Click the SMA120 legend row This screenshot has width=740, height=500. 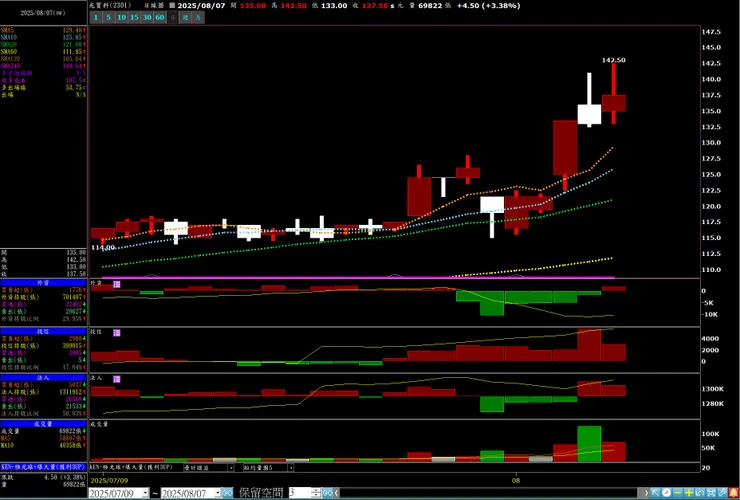pos(43,59)
